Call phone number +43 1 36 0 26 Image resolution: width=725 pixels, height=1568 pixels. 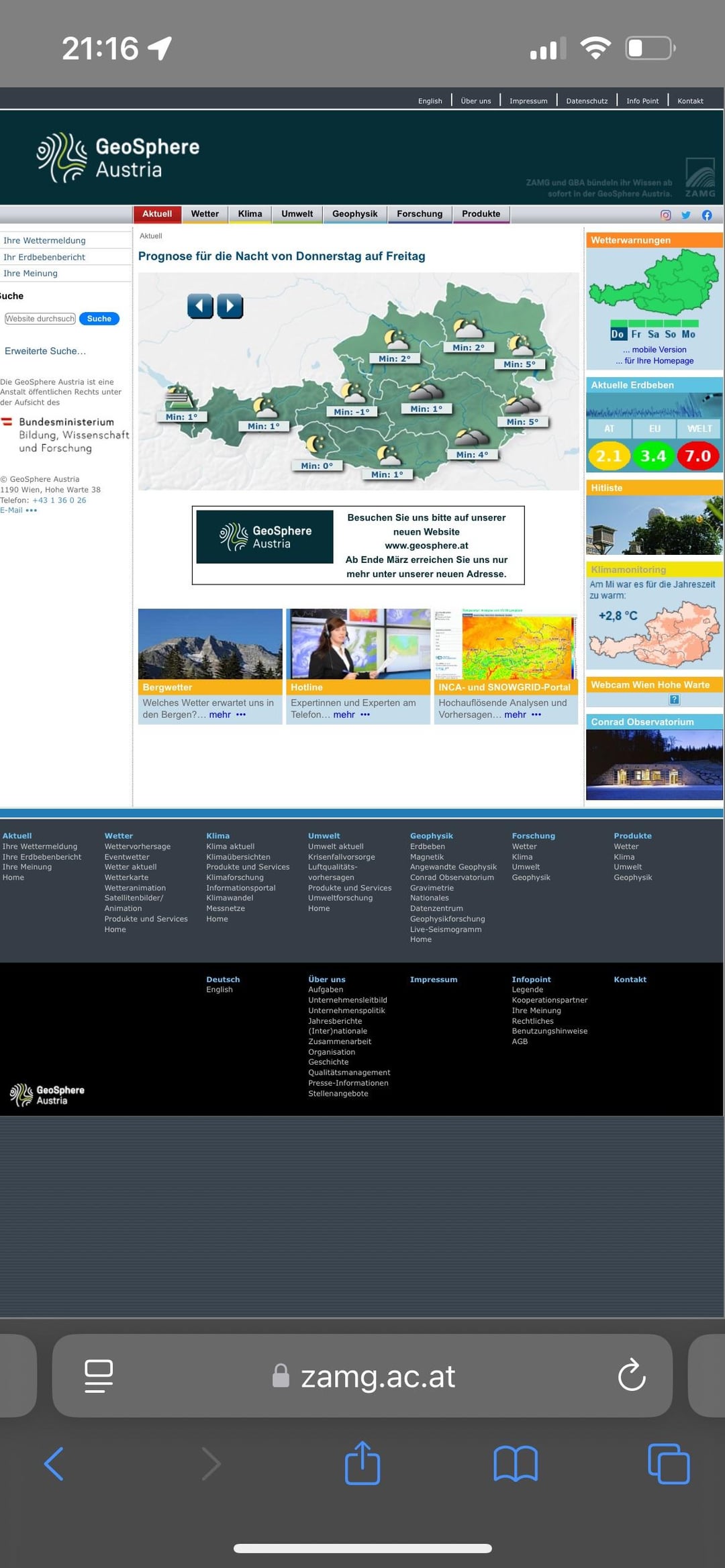point(60,500)
